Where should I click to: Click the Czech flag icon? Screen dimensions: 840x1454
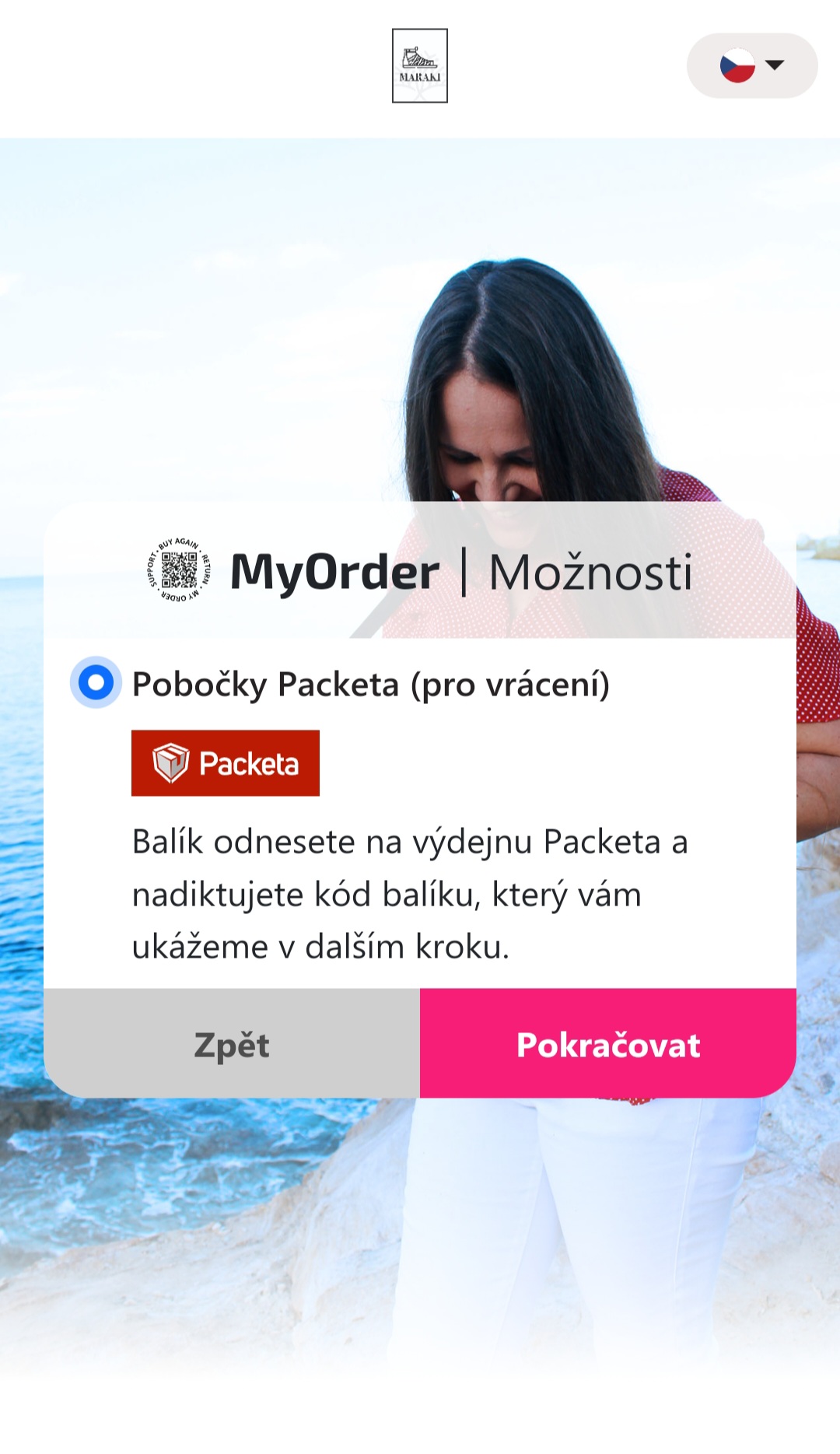pyautogui.click(x=737, y=65)
